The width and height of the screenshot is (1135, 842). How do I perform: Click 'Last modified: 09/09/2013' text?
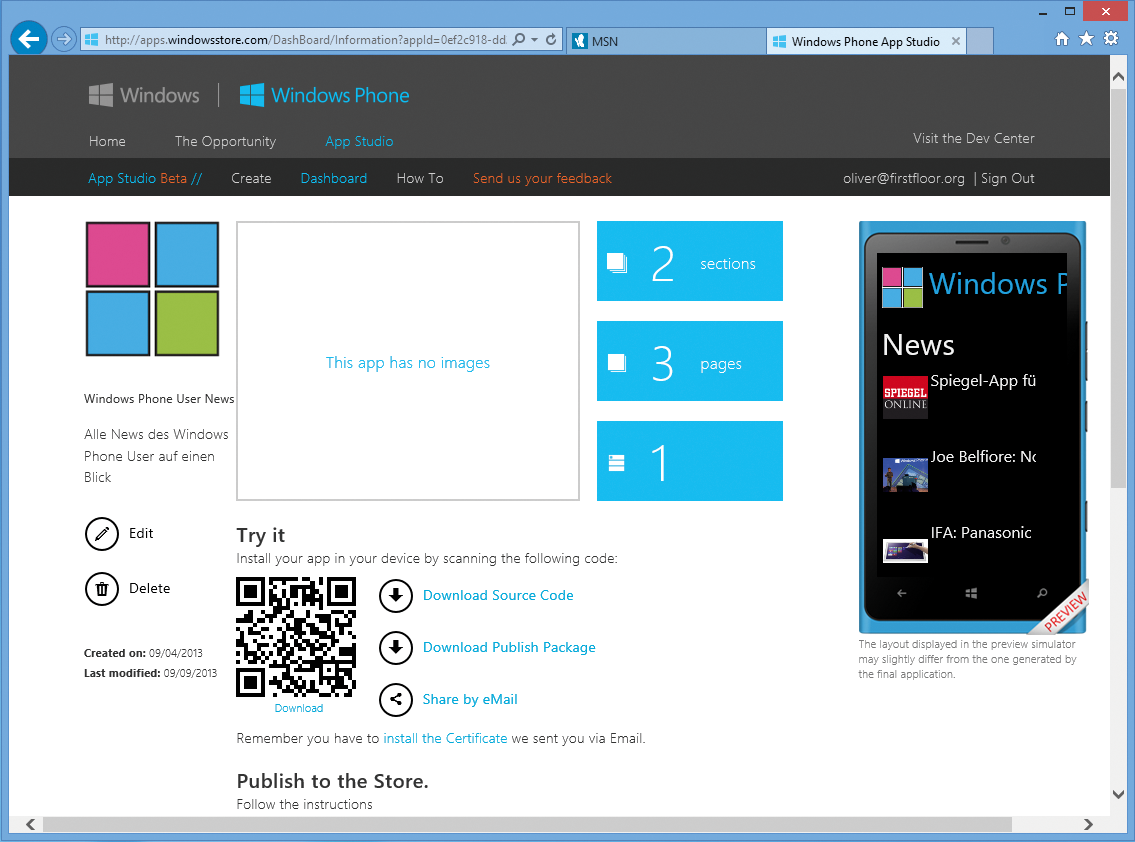tap(151, 673)
